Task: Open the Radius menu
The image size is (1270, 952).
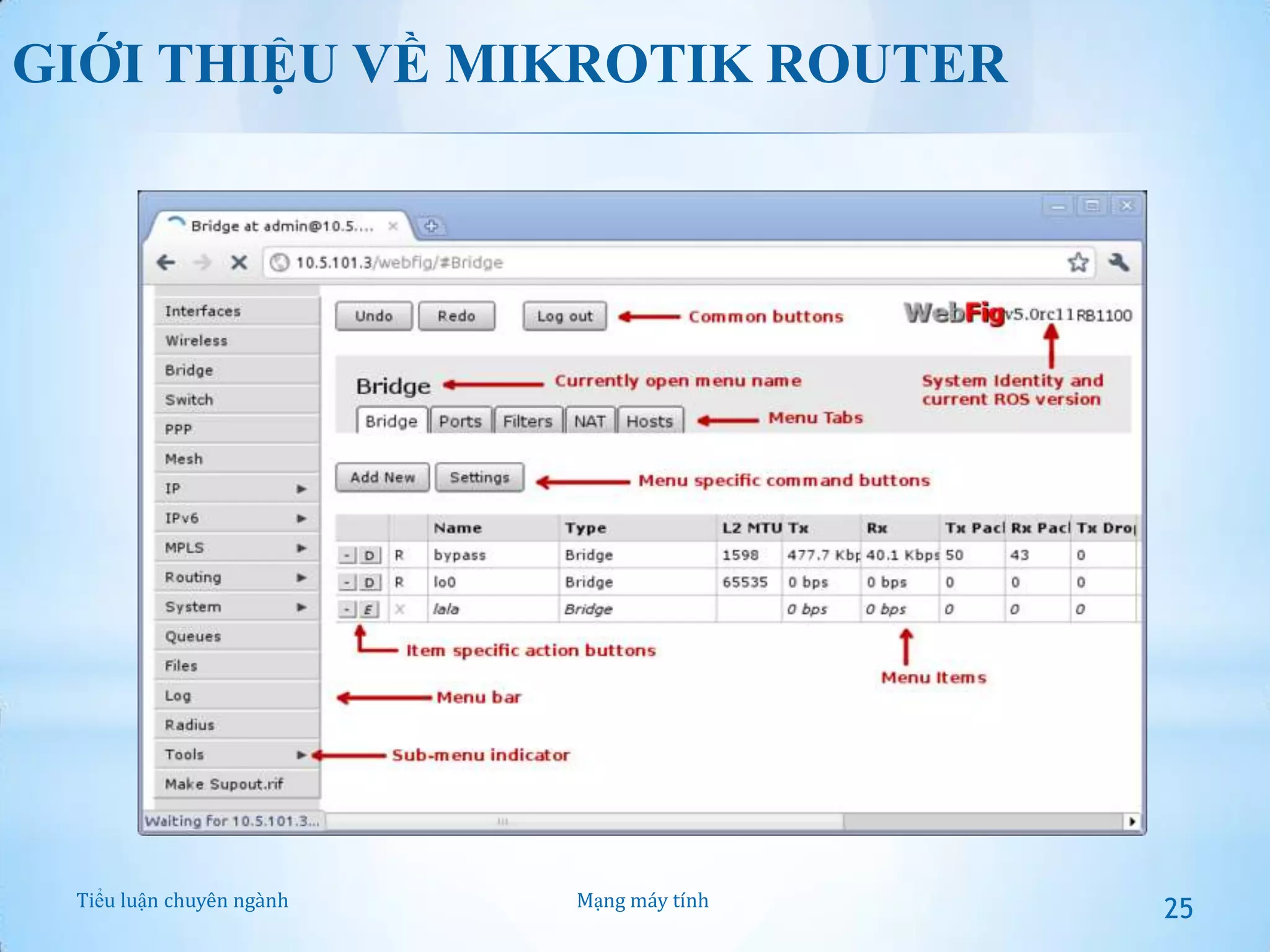Action: point(237,725)
